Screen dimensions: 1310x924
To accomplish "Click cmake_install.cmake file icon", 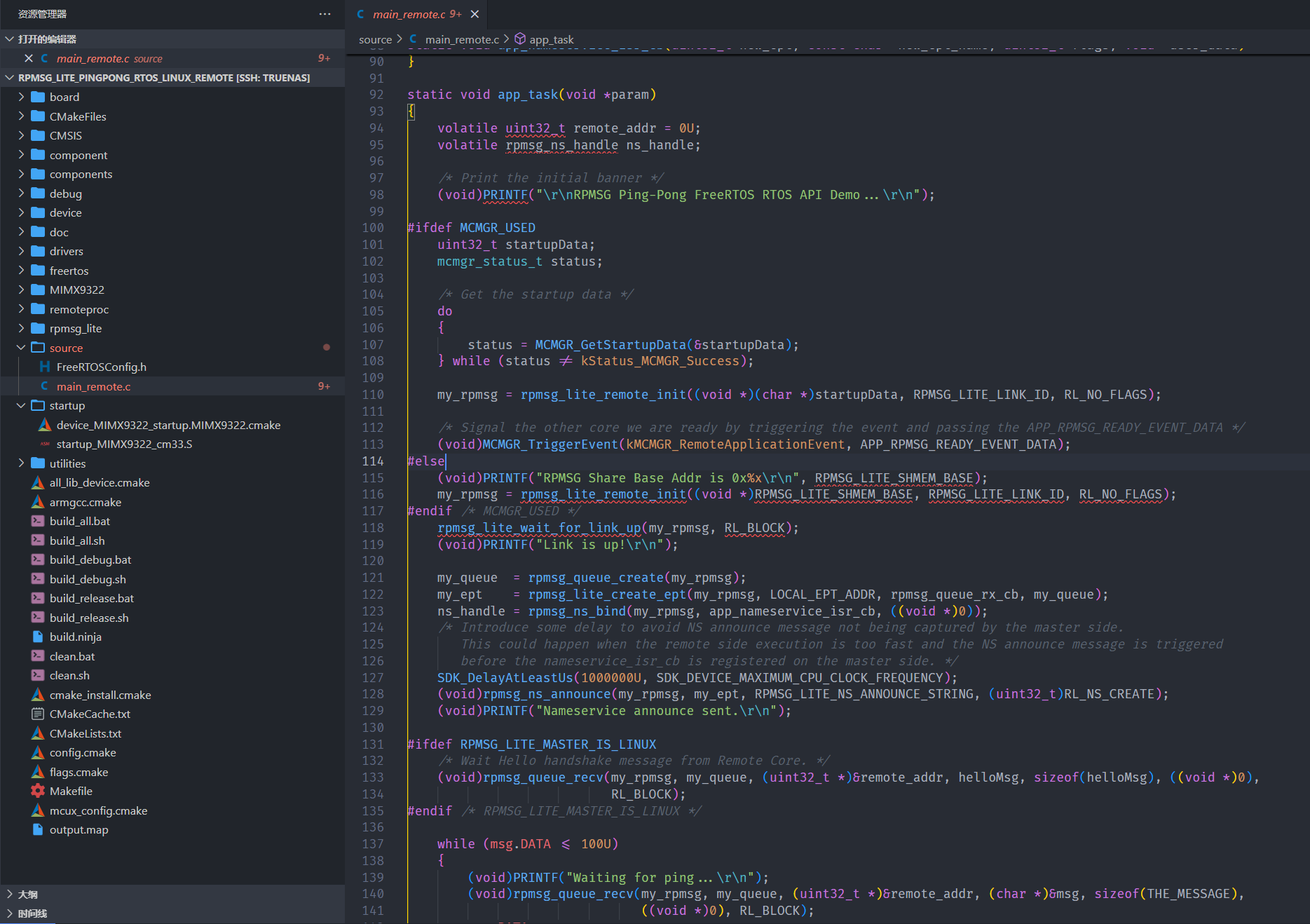I will pos(38,695).
